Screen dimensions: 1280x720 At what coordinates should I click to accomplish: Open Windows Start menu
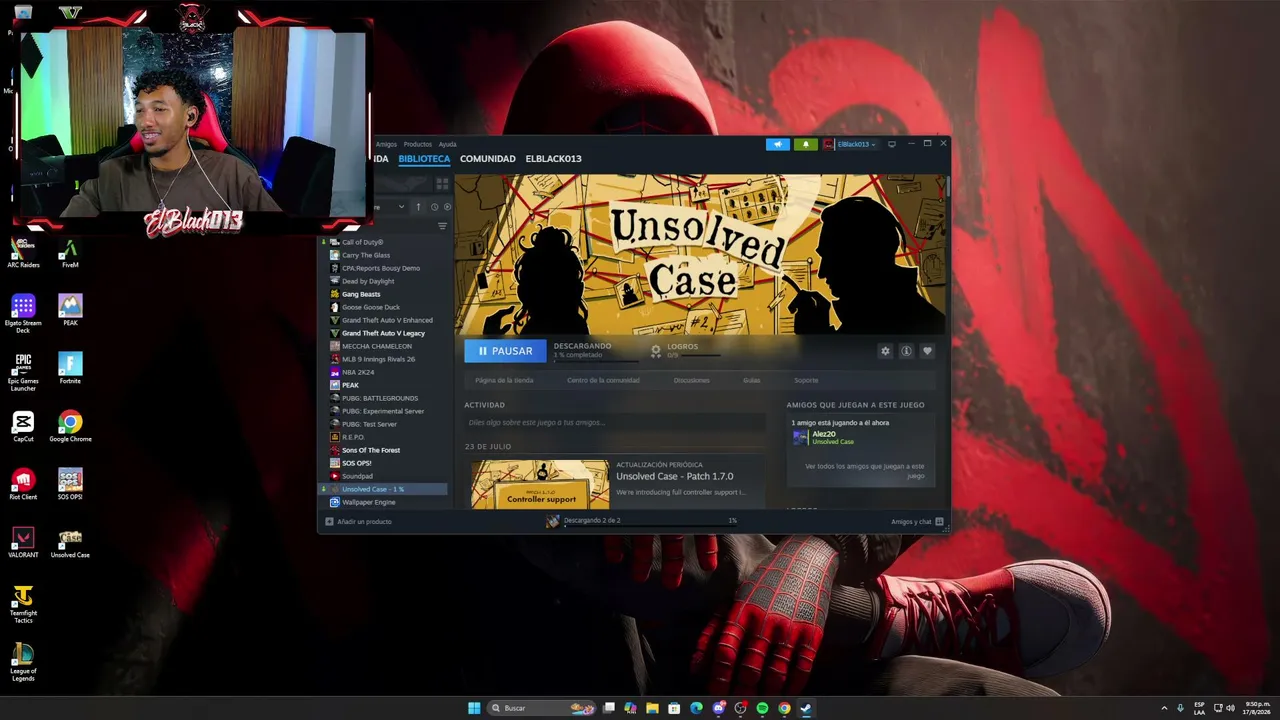pos(474,708)
